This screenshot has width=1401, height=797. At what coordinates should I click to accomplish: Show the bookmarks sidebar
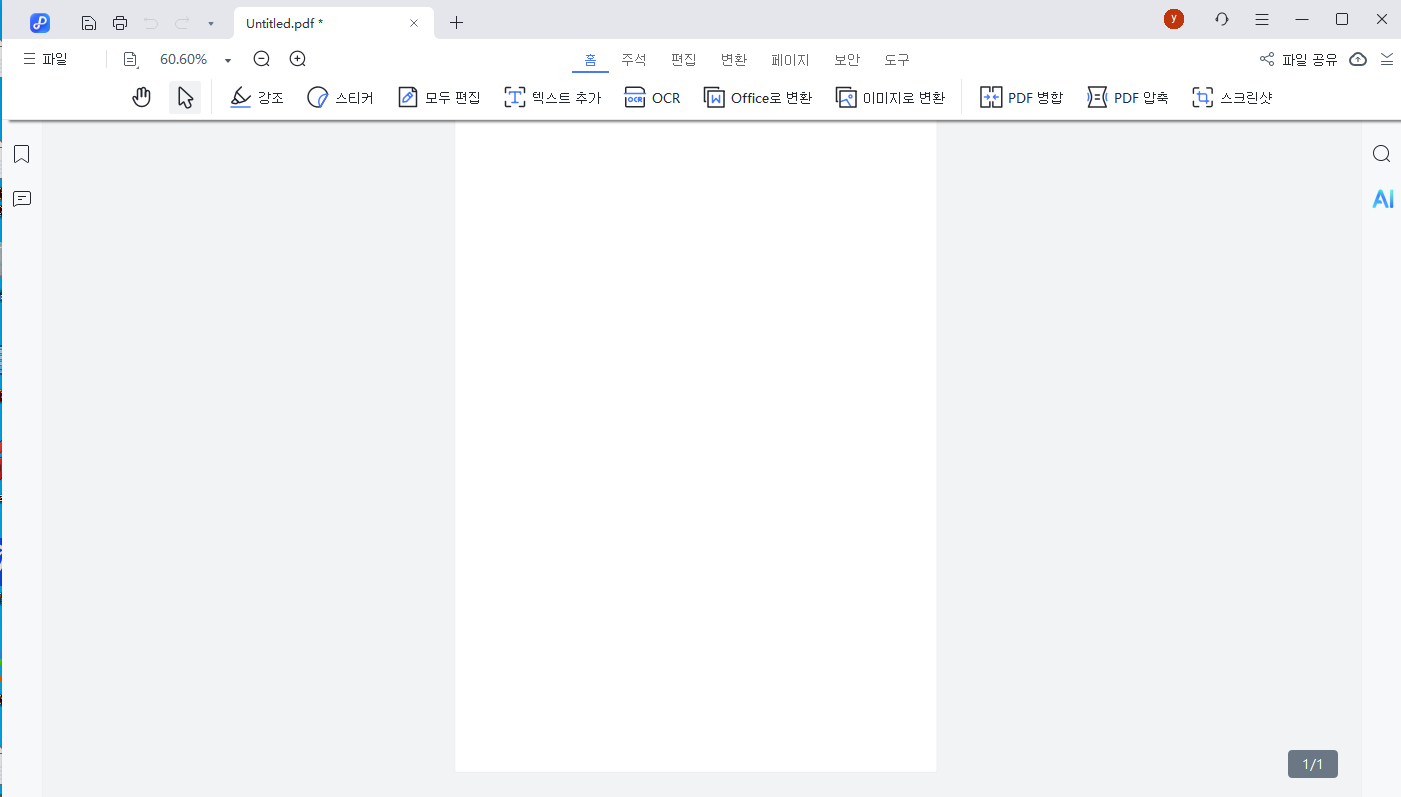coord(21,154)
